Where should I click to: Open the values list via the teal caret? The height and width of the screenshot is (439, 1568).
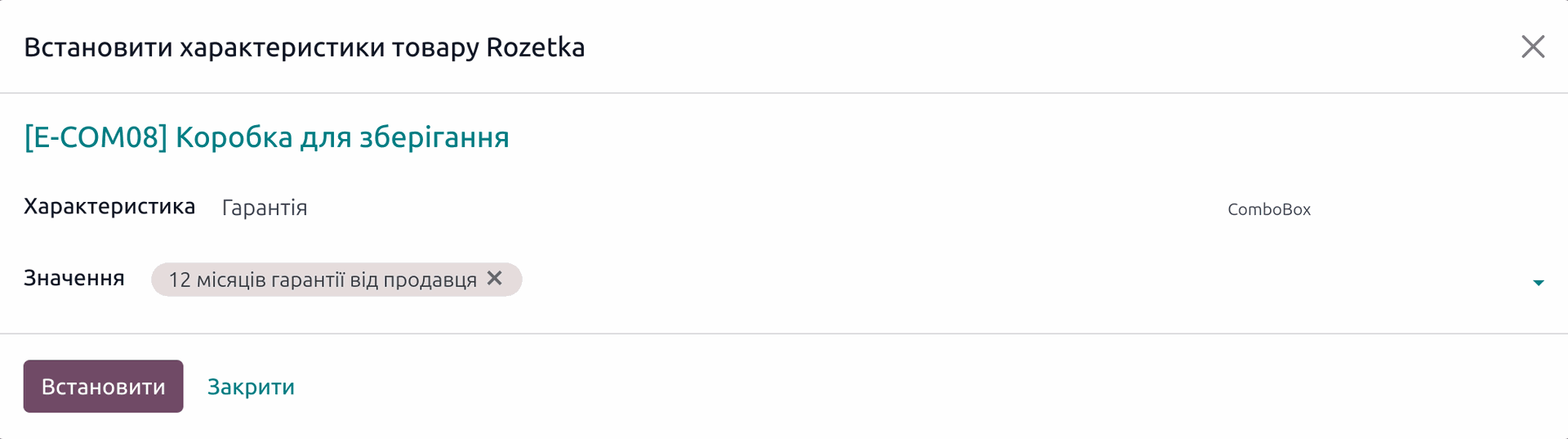pos(1539,283)
